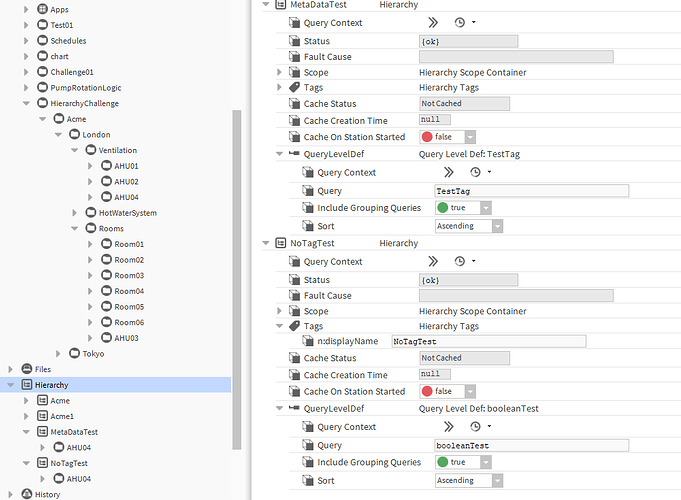Screen dimensions: 681x500
Task: Expand the HotWaterSystem tree node
Action: 76,213
